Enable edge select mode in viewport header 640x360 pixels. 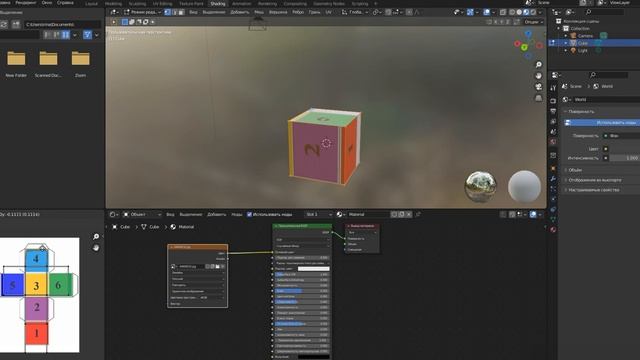tap(174, 12)
